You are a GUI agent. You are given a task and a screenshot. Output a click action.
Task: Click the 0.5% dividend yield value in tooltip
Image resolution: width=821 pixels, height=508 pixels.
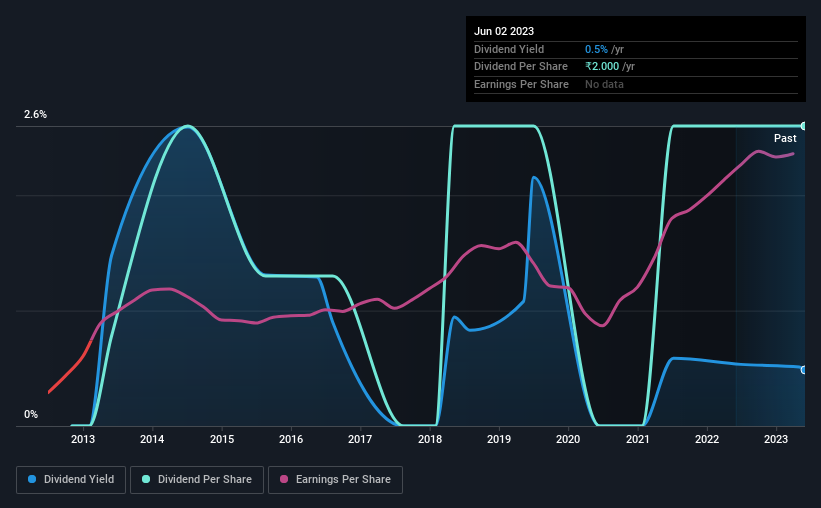[596, 49]
